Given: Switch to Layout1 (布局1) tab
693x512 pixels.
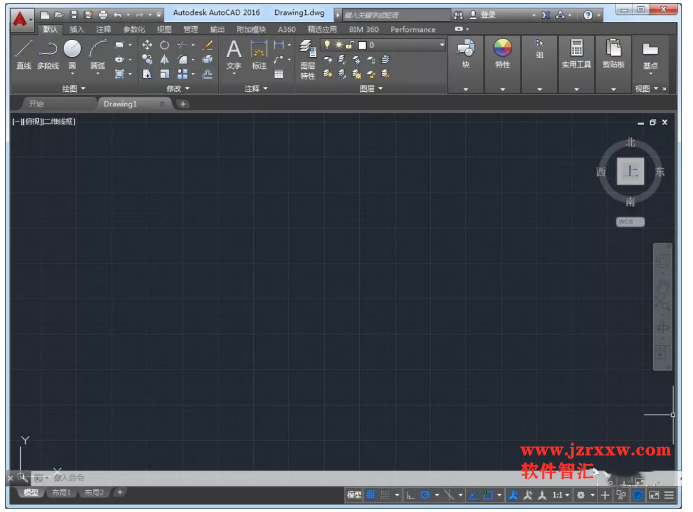Looking at the screenshot, I should click(x=61, y=492).
